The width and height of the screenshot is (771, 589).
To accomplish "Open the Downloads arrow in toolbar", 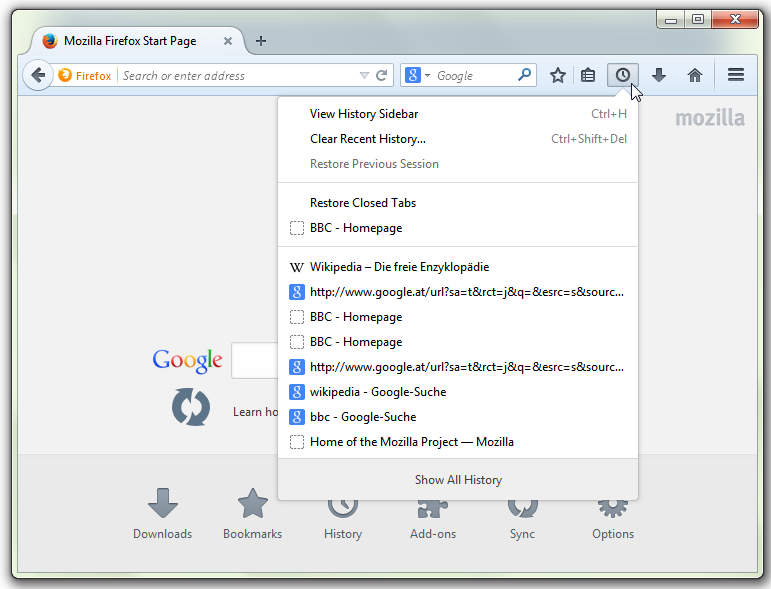I will pyautogui.click(x=658, y=75).
